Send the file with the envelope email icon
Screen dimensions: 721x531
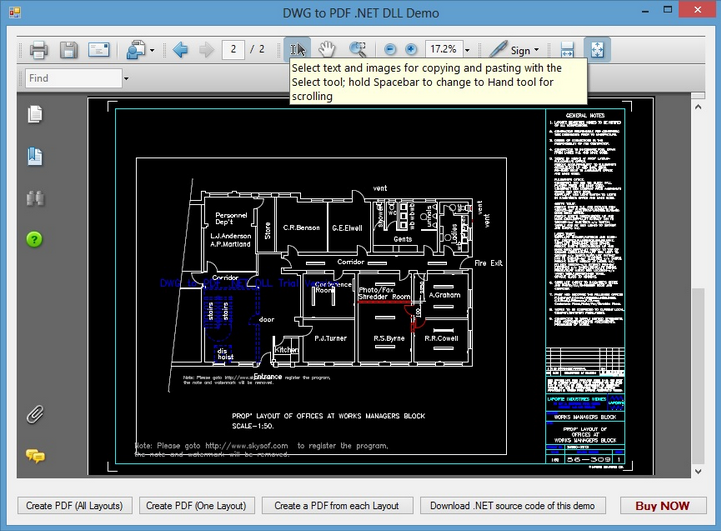tap(99, 50)
